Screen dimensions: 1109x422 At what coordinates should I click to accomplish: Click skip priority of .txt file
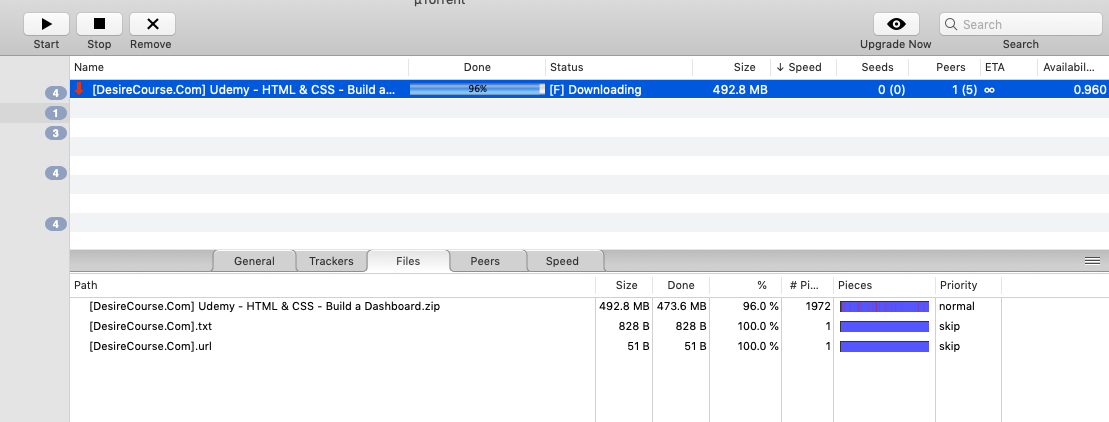949,327
